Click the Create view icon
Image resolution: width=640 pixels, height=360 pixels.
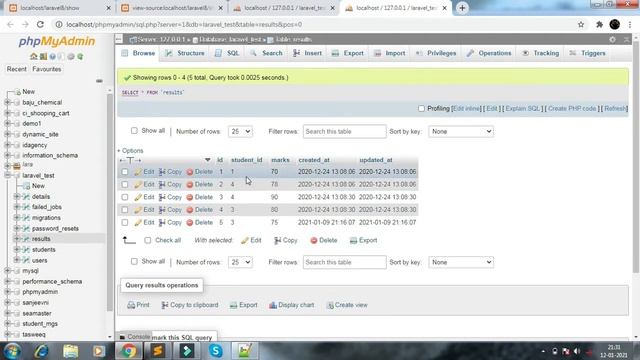[x=330, y=305]
